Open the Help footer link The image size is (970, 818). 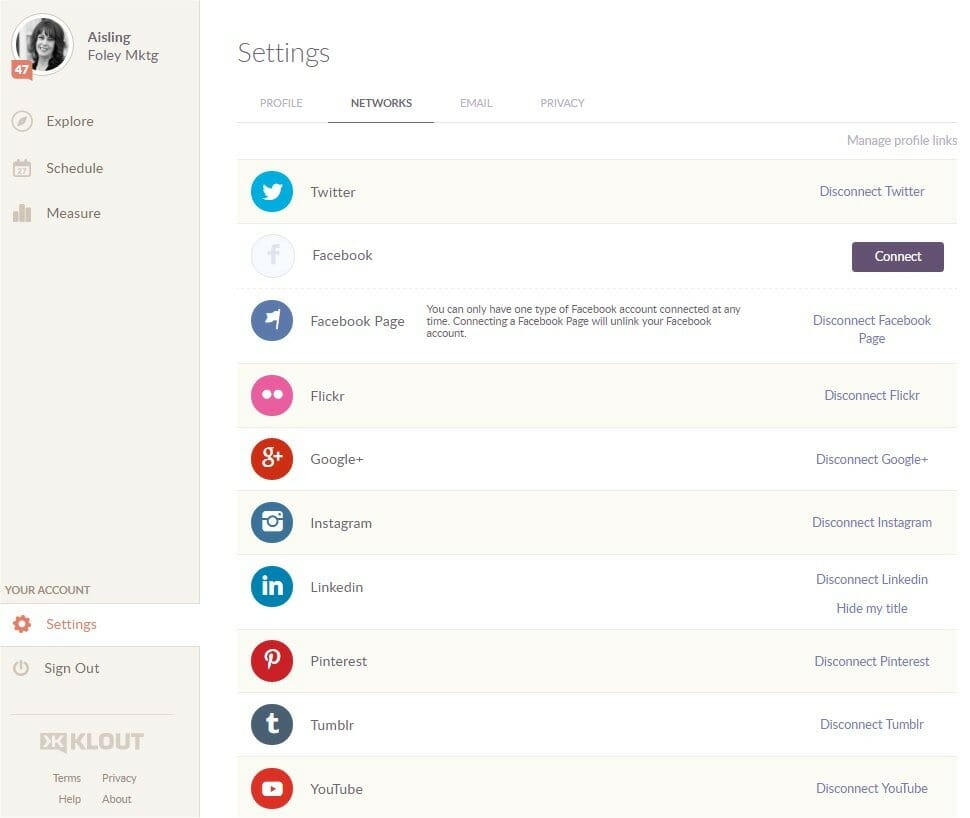(70, 799)
